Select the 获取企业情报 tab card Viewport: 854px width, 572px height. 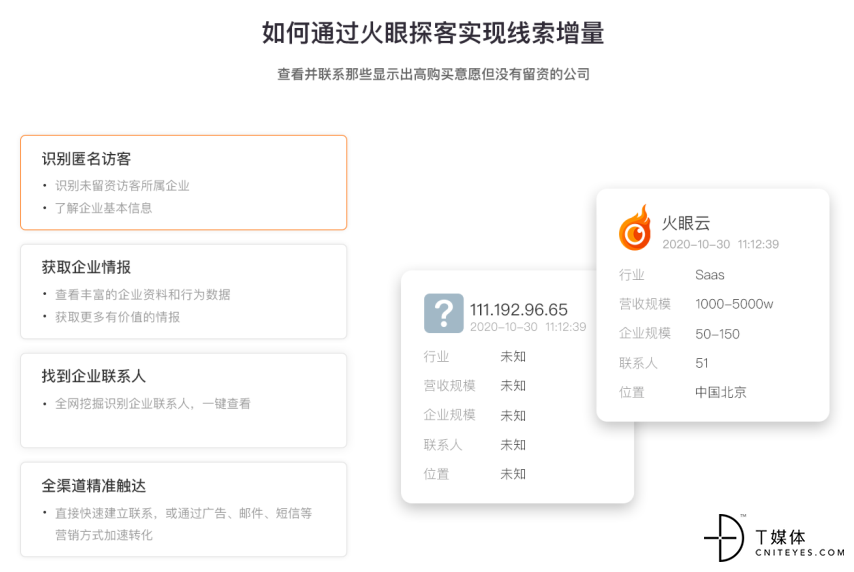184,291
